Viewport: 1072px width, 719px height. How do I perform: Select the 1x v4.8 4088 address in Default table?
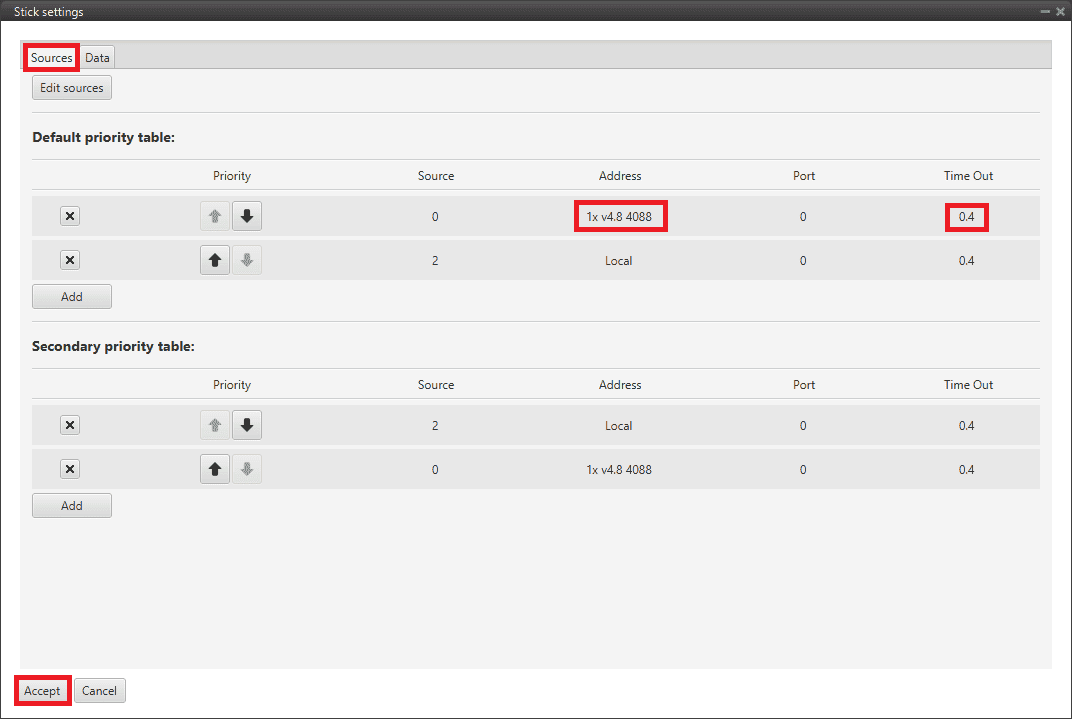[x=619, y=217]
